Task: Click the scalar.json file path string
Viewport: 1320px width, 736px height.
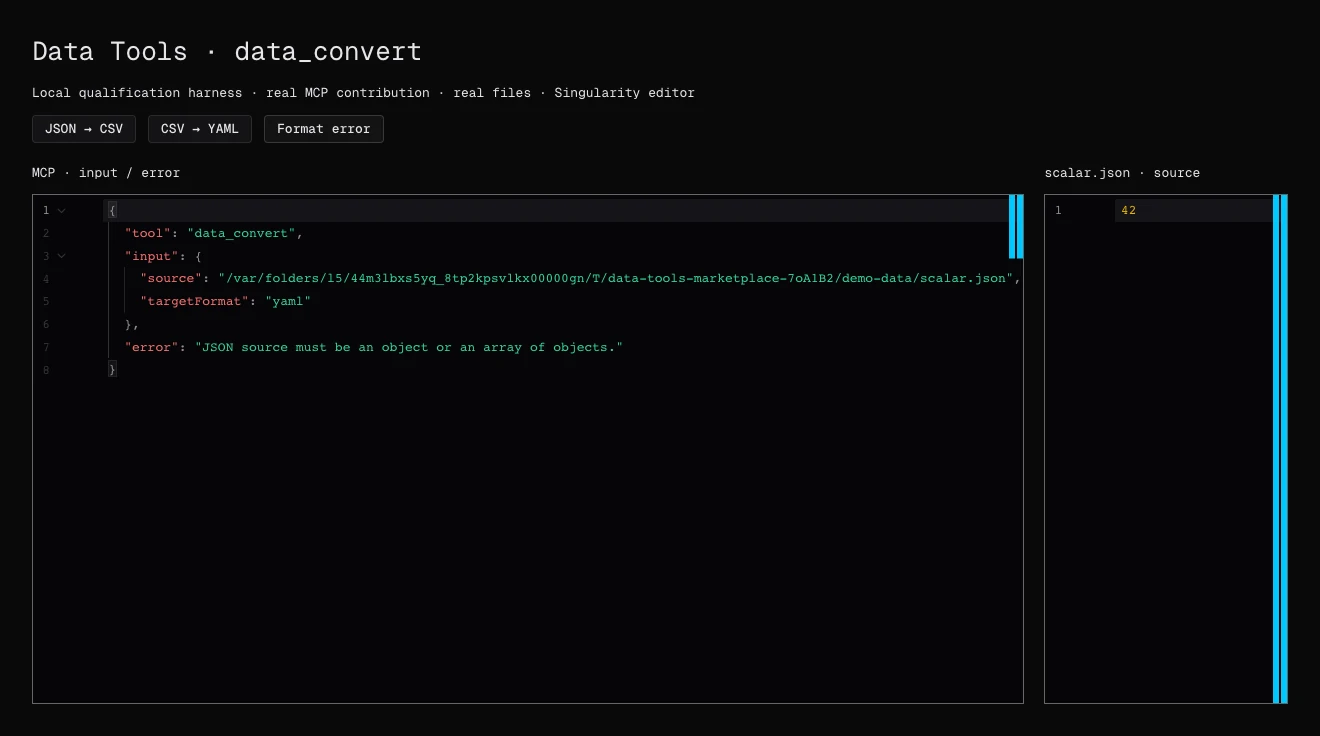Action: [616, 278]
